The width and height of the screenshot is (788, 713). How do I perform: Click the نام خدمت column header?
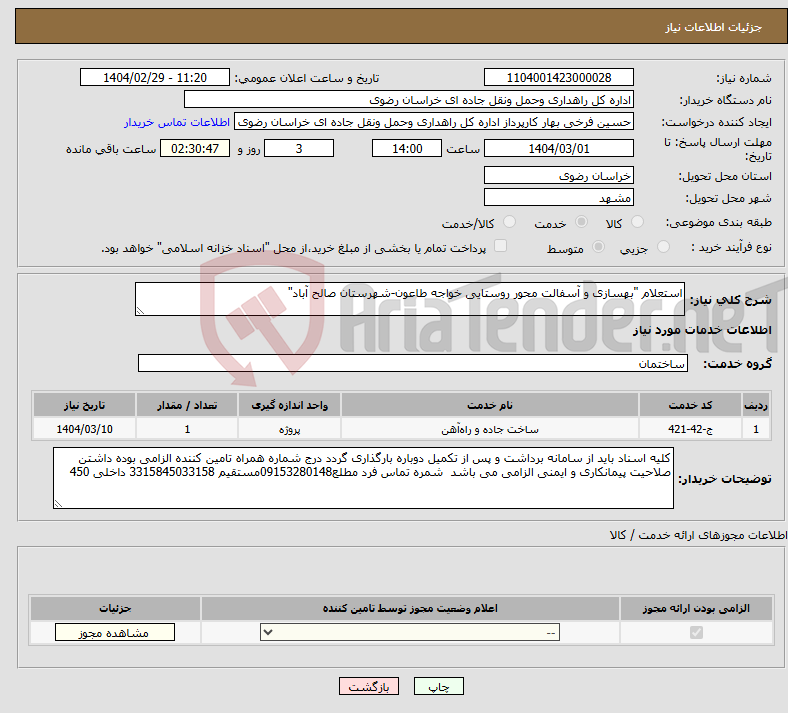[x=489, y=405]
